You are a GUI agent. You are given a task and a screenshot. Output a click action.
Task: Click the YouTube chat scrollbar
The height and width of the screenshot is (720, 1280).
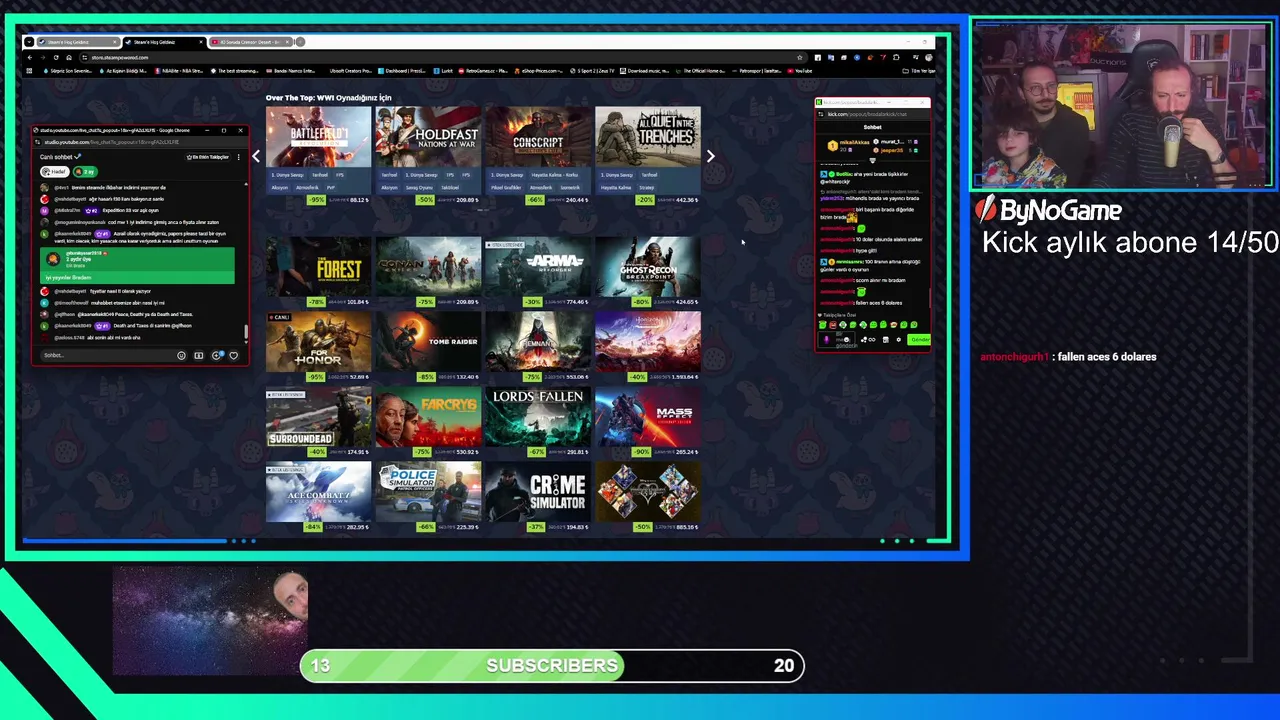(x=245, y=332)
